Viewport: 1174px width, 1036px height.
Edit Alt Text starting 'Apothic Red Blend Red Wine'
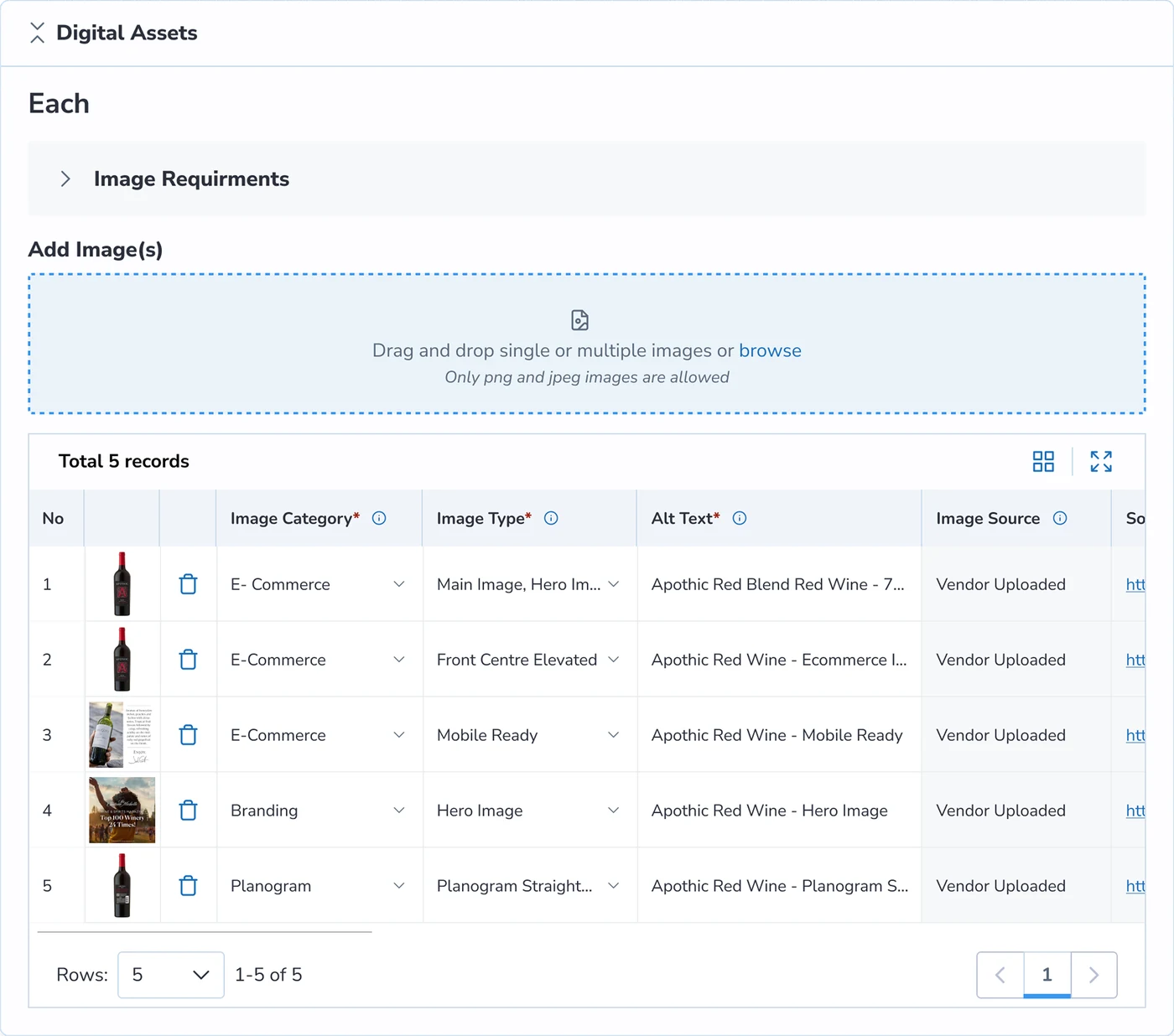[778, 584]
